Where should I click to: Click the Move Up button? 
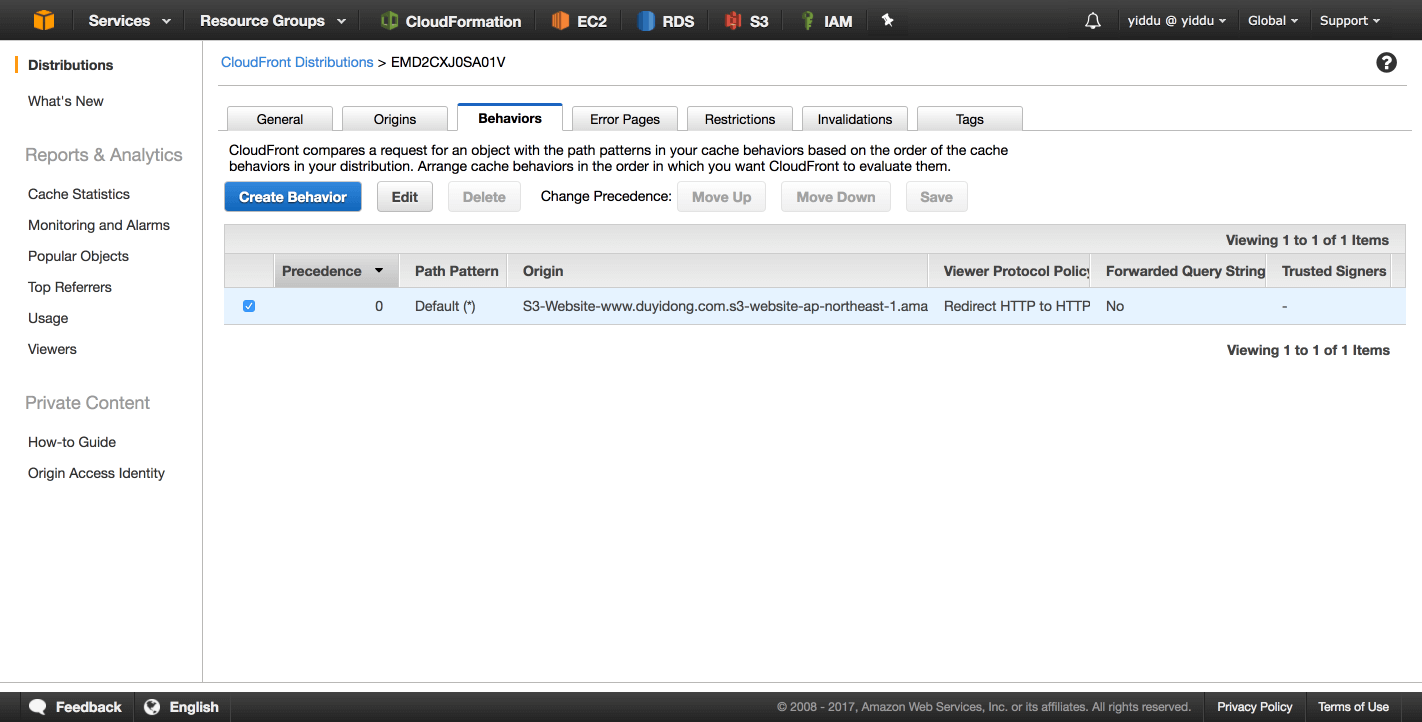coord(722,197)
